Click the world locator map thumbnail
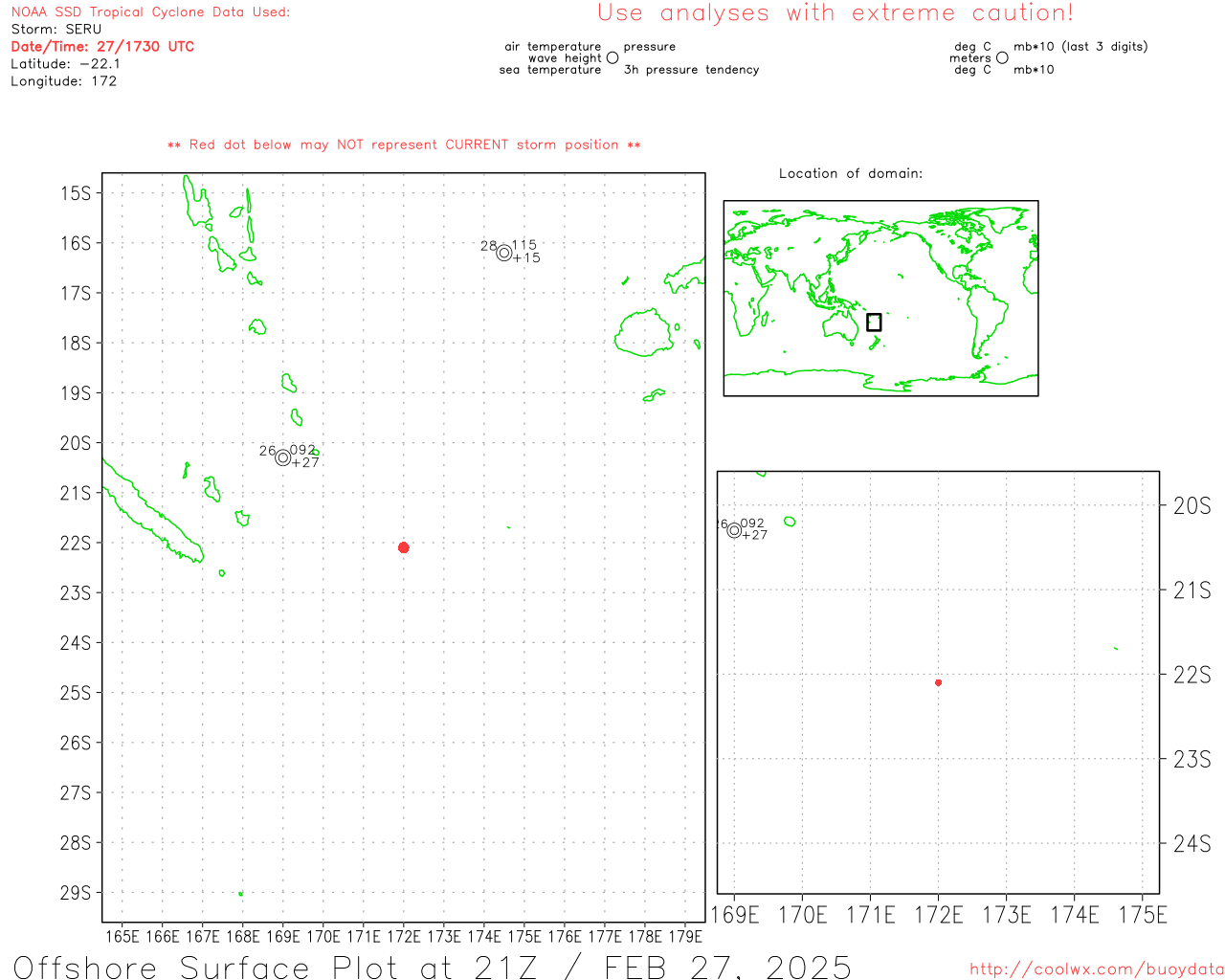1225x980 pixels. (880, 299)
